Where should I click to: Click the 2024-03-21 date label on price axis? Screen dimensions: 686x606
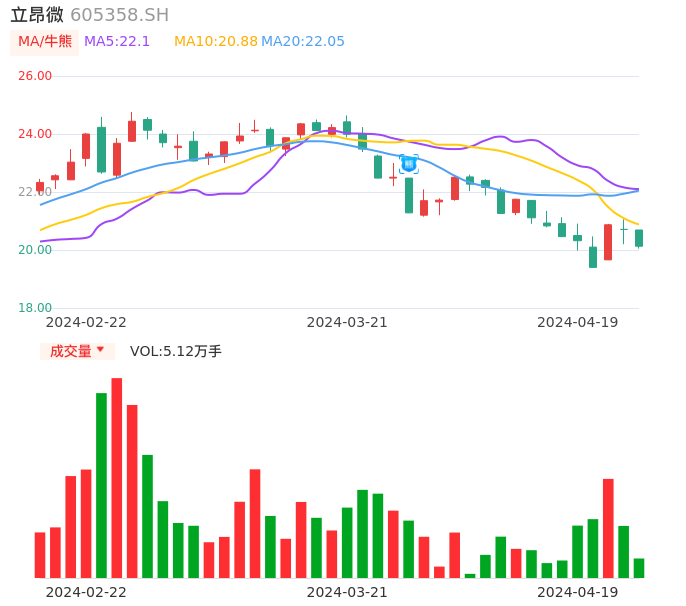[346, 322]
